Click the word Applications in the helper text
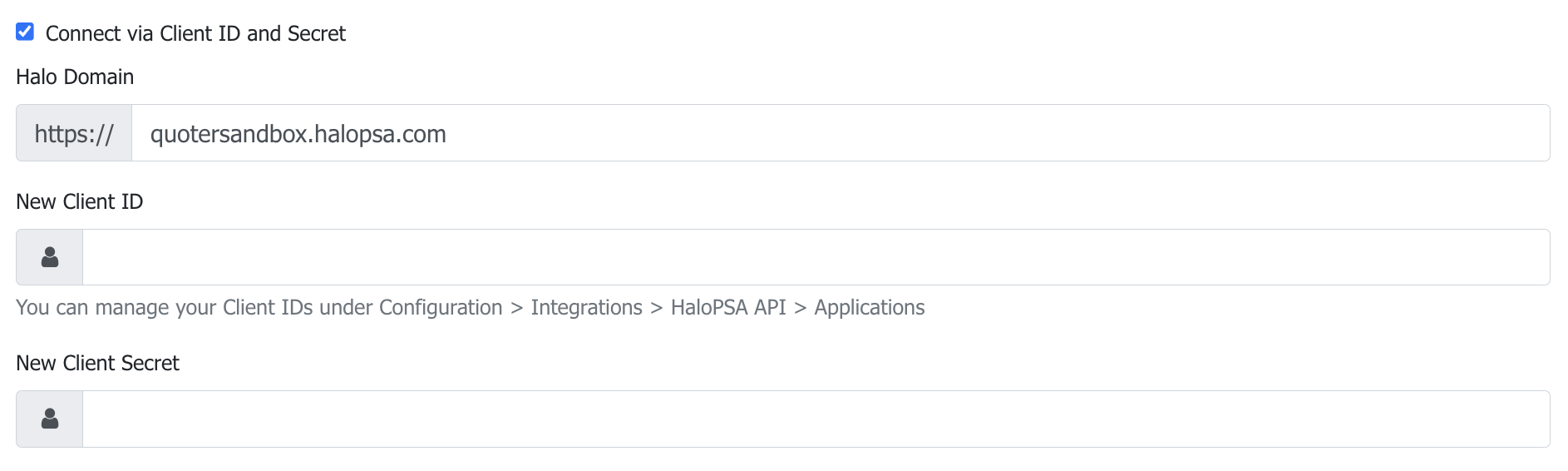 pos(870,307)
